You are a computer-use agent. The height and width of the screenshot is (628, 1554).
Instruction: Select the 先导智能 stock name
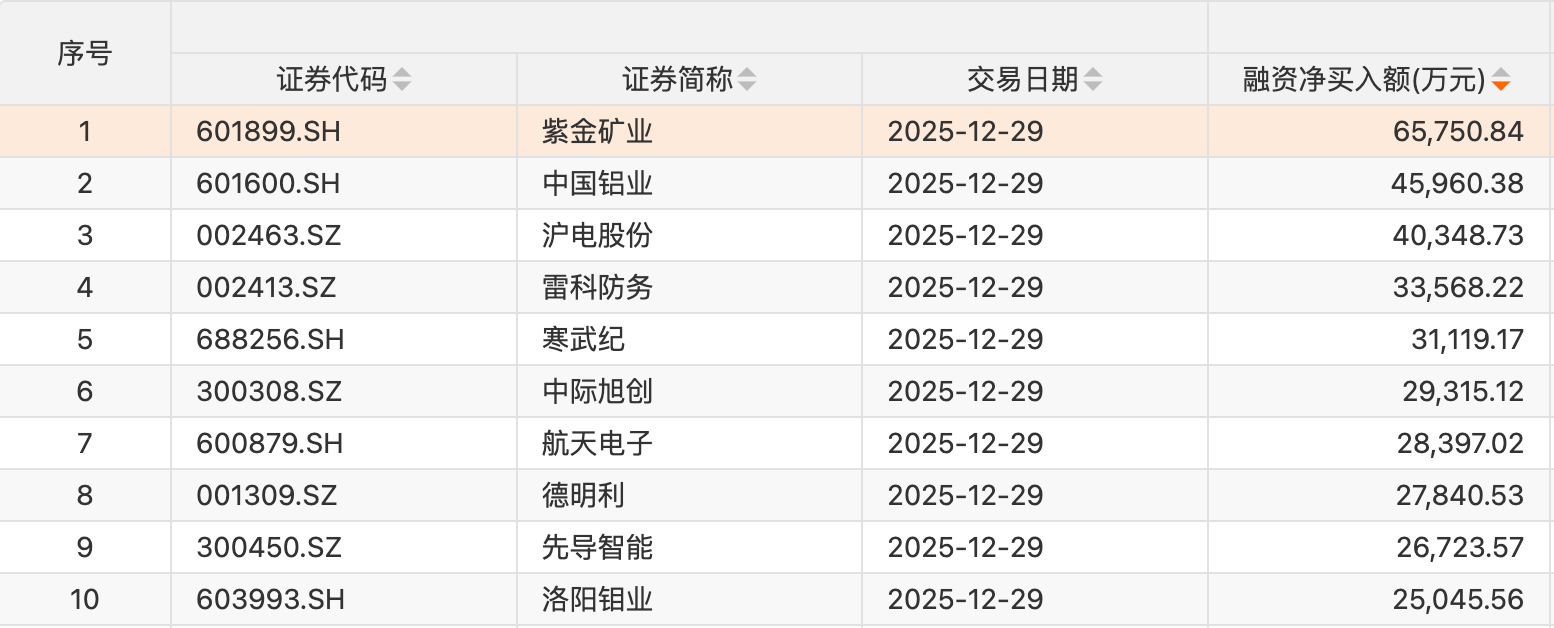(x=597, y=548)
